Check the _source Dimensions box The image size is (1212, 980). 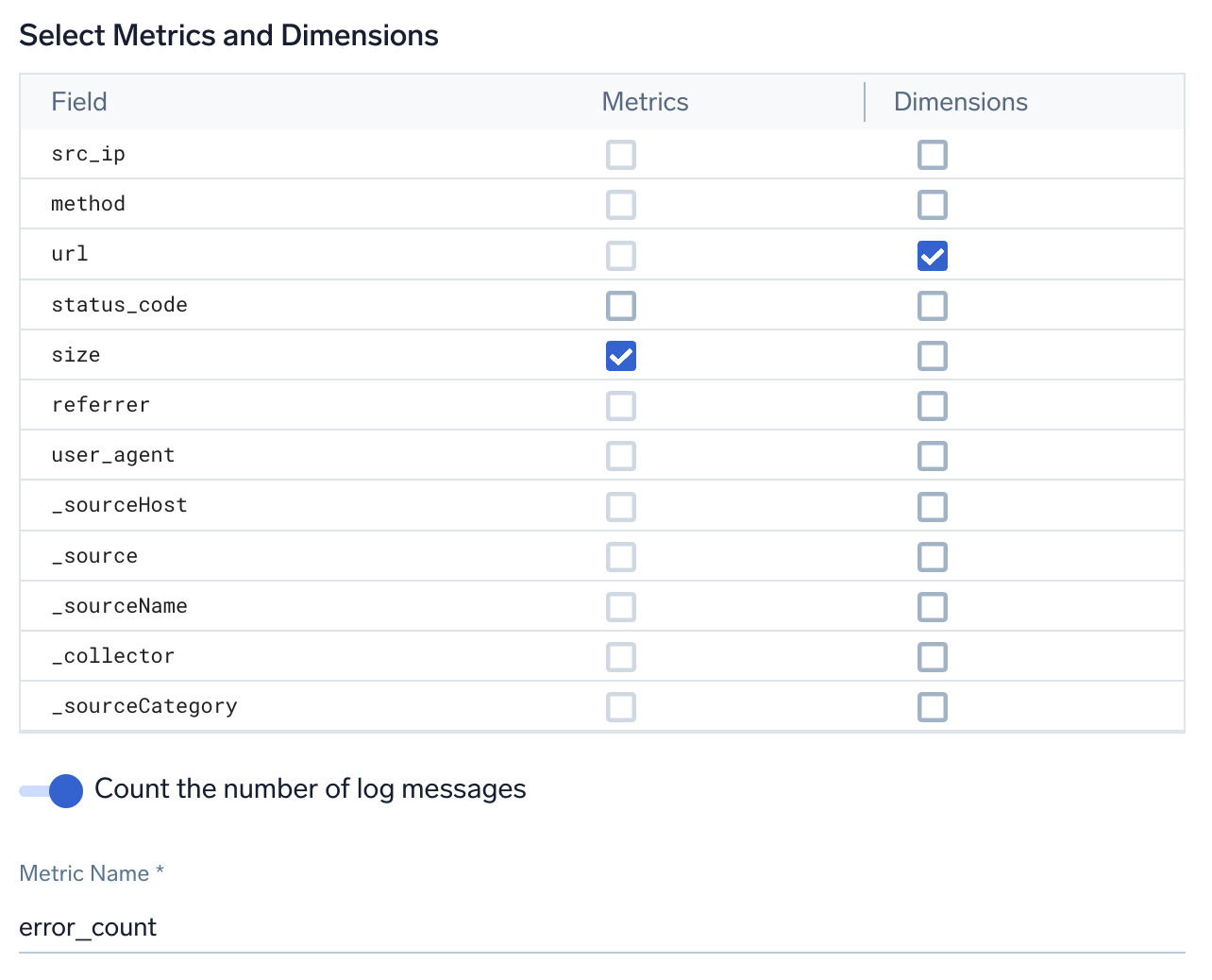[932, 557]
